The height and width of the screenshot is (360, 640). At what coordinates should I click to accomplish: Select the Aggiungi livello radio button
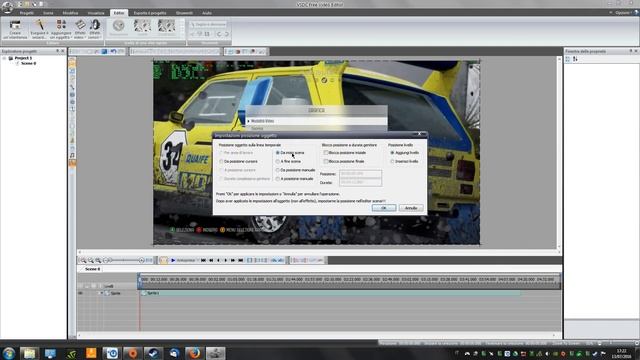coord(392,153)
